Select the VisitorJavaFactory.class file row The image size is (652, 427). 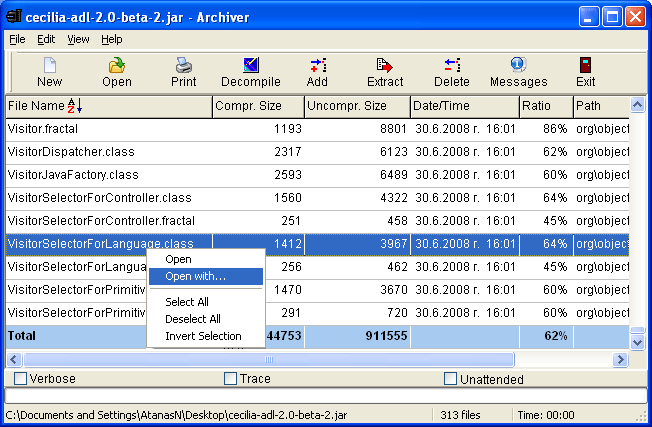pyautogui.click(x=317, y=175)
